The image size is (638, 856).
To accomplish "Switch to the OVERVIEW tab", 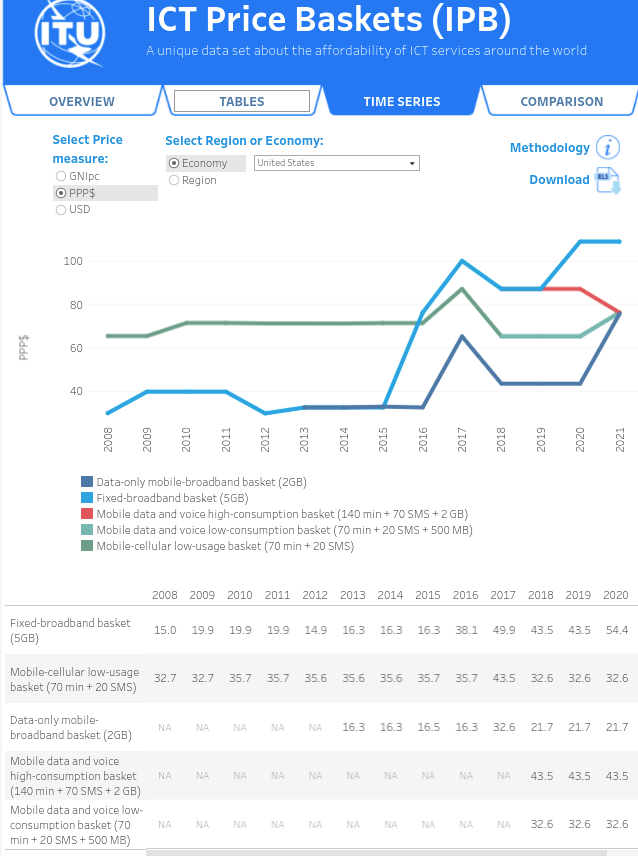I will pyautogui.click(x=82, y=102).
